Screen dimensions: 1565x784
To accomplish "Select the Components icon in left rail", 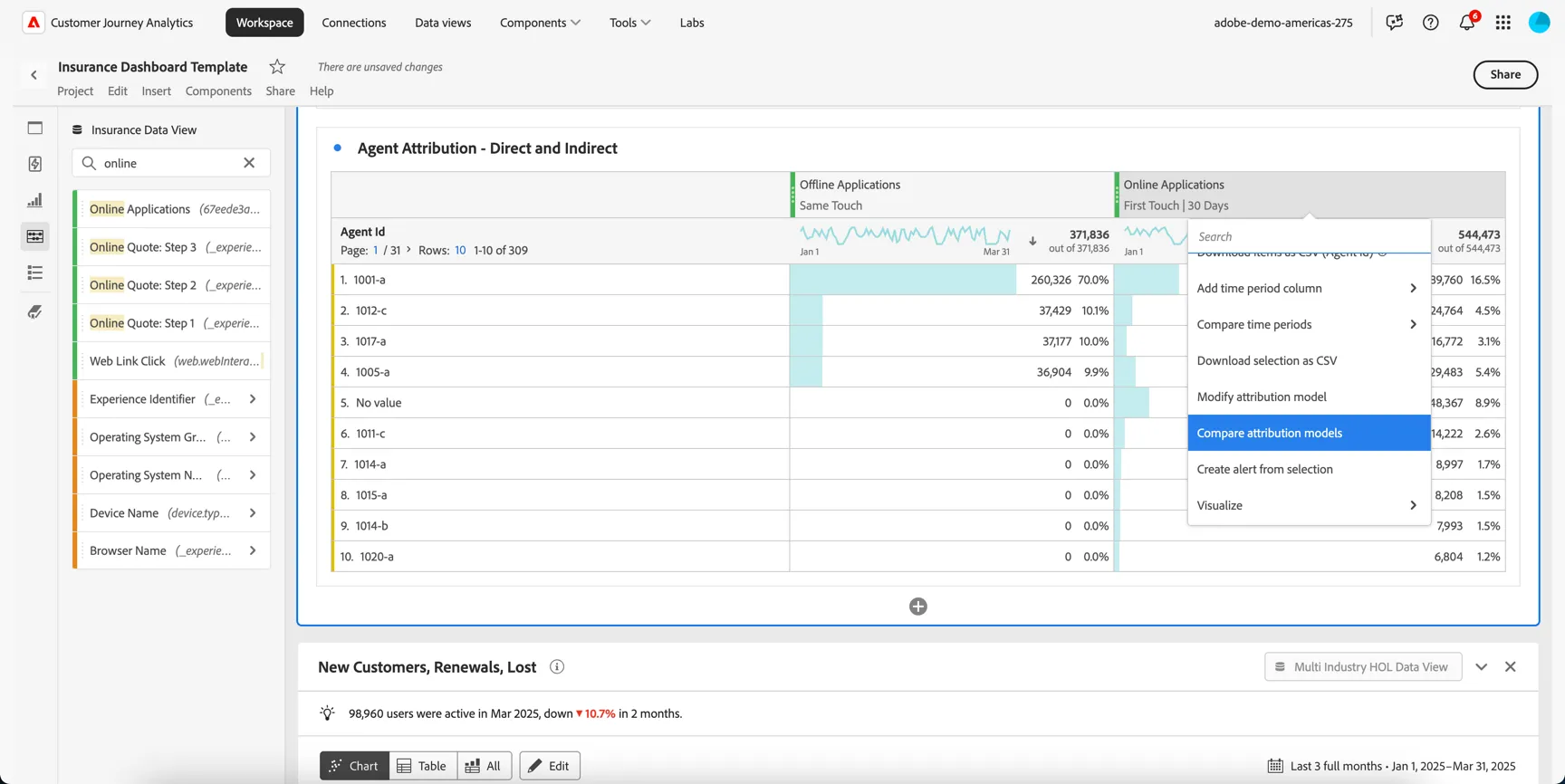I will 35,236.
